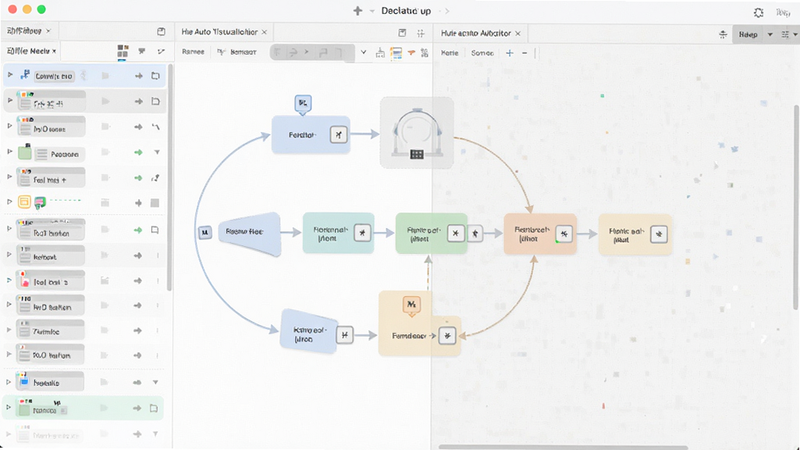This screenshot has width=800, height=450.
Task: Click the orange funnel icon in diagram toolbar
Action: click(x=411, y=53)
